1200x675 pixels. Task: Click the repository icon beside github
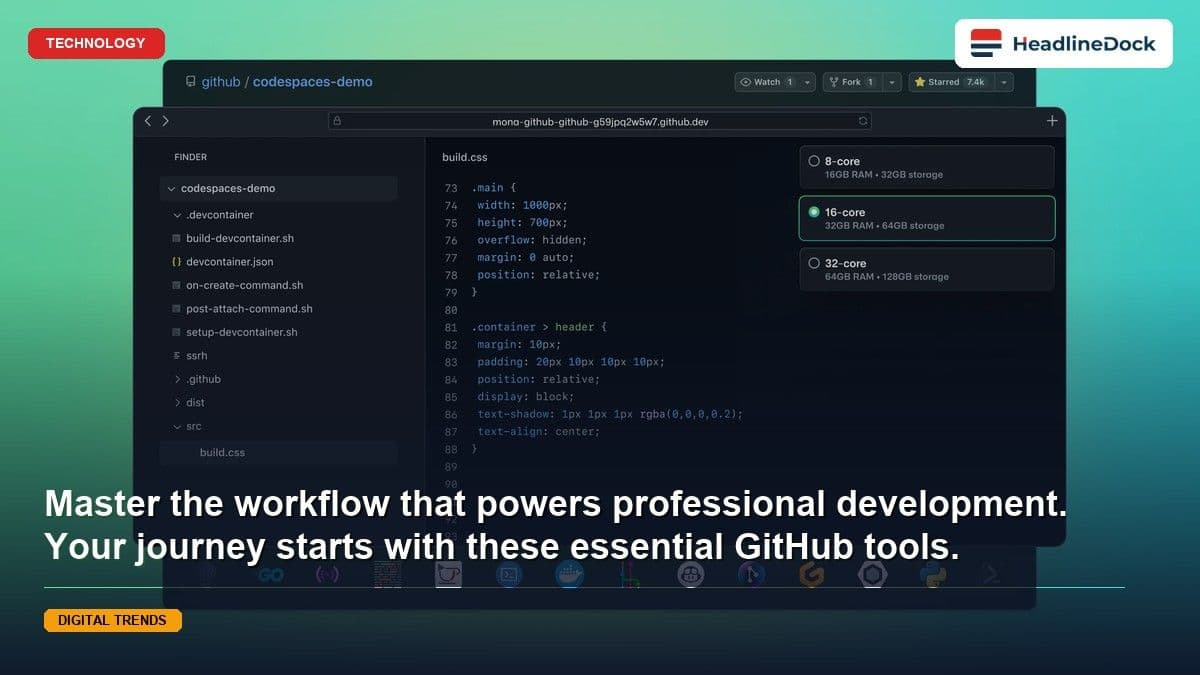coord(191,82)
